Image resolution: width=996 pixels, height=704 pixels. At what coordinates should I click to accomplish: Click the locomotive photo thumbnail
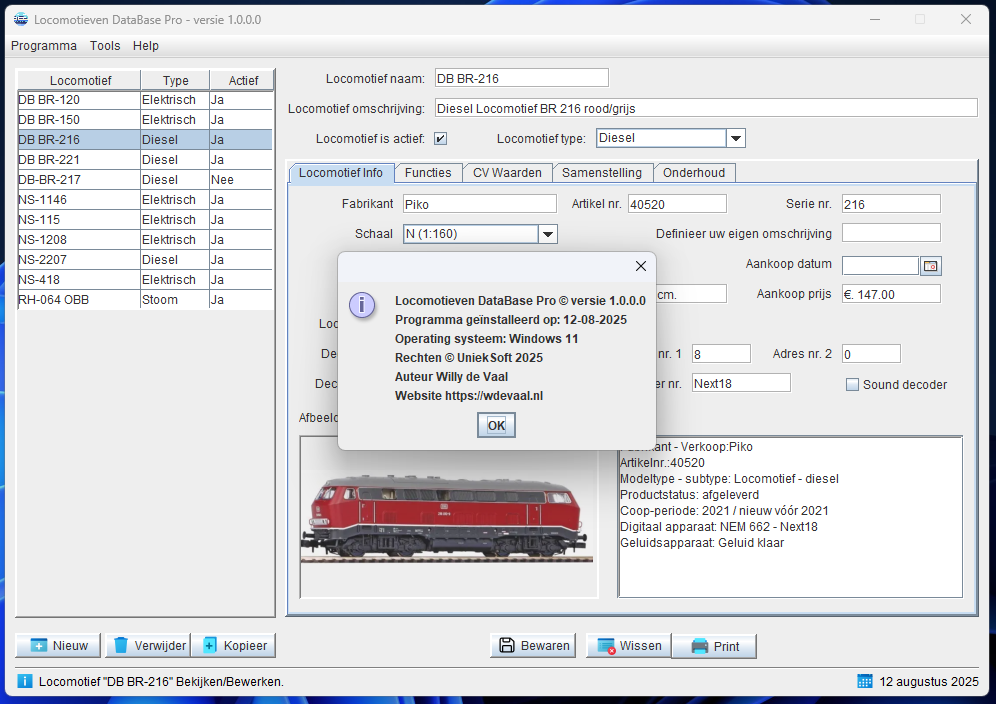click(448, 517)
